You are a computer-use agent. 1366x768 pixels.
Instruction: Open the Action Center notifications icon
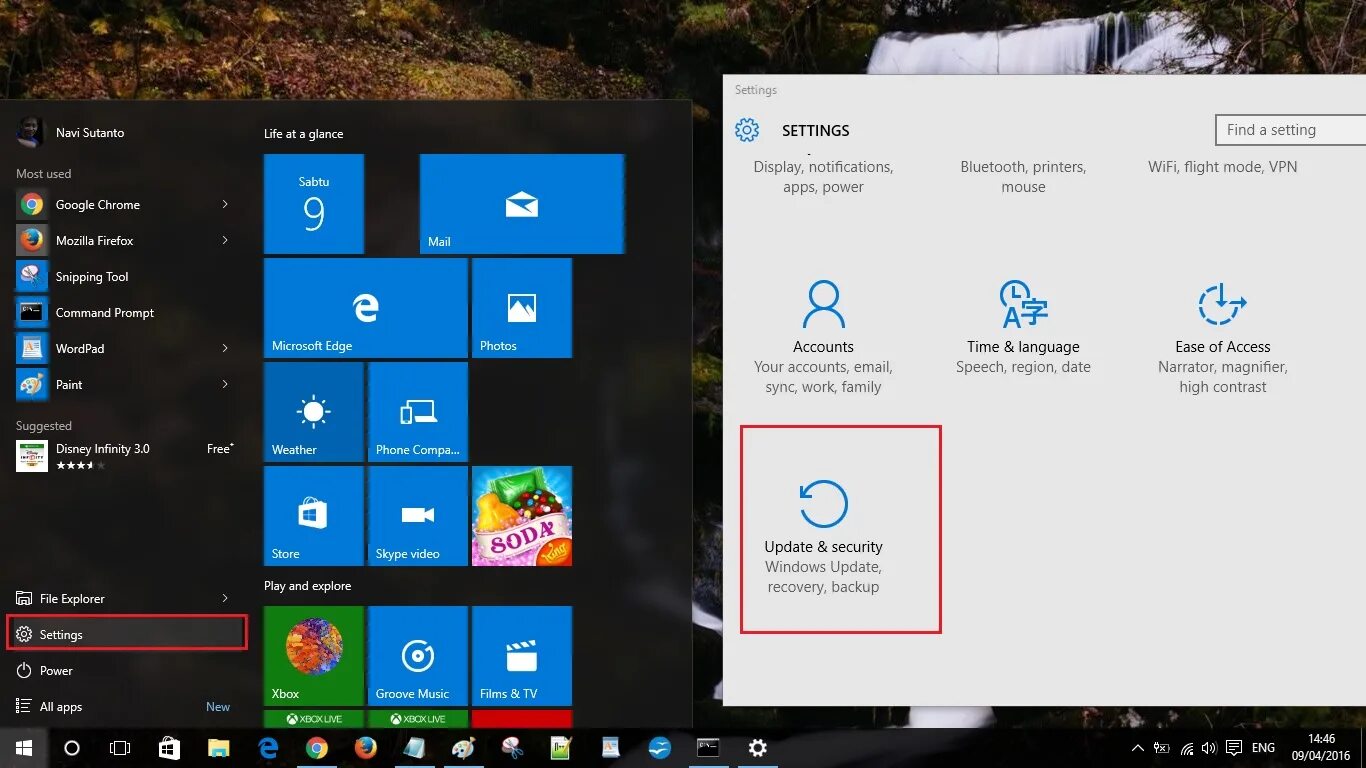click(1234, 748)
